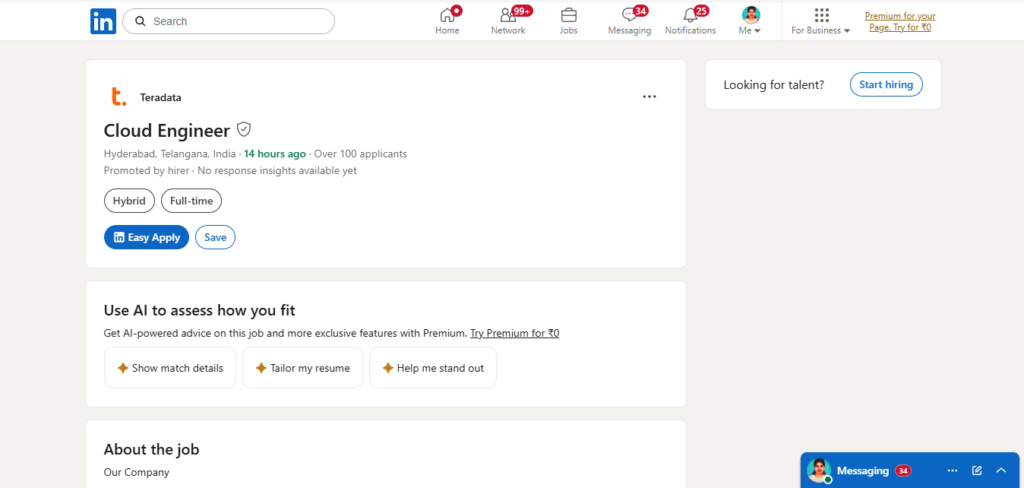The image size is (1024, 488).
Task: Click the Start hiring button
Action: [886, 84]
